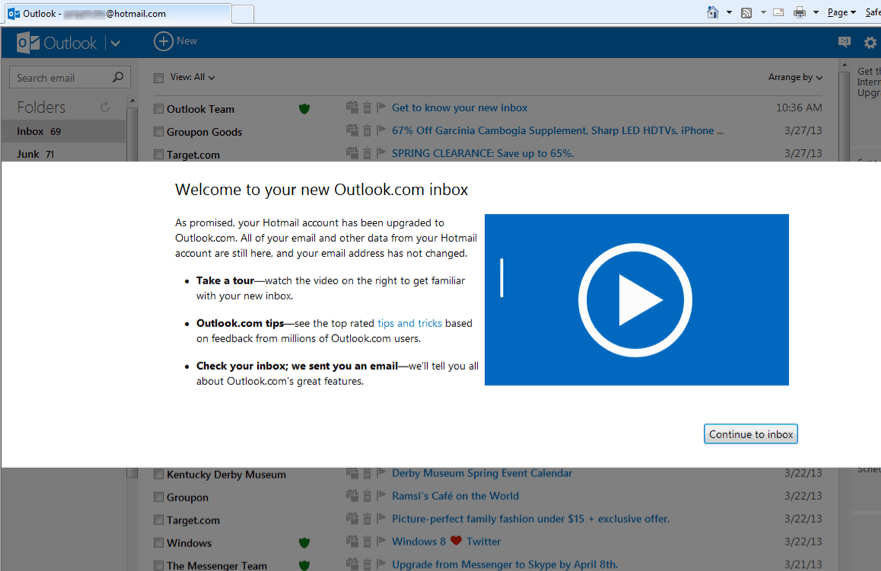Open the browser Page menu
The width and height of the screenshot is (881, 571).
coord(841,12)
